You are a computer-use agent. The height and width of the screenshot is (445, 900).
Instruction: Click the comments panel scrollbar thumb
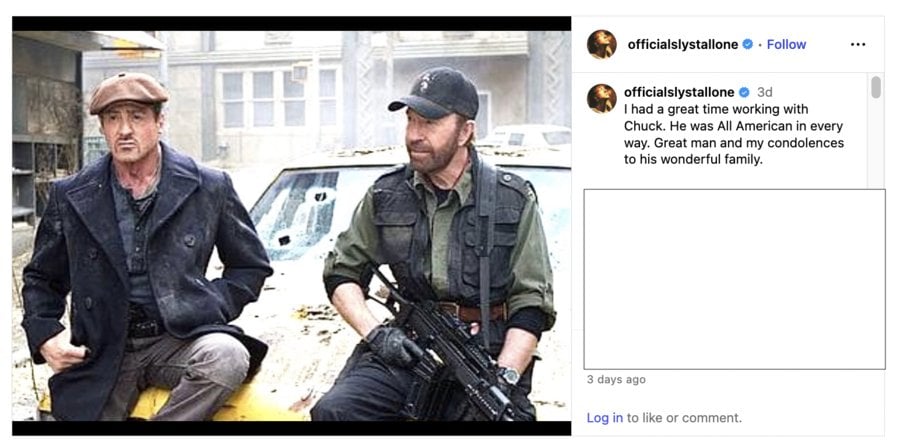876,88
